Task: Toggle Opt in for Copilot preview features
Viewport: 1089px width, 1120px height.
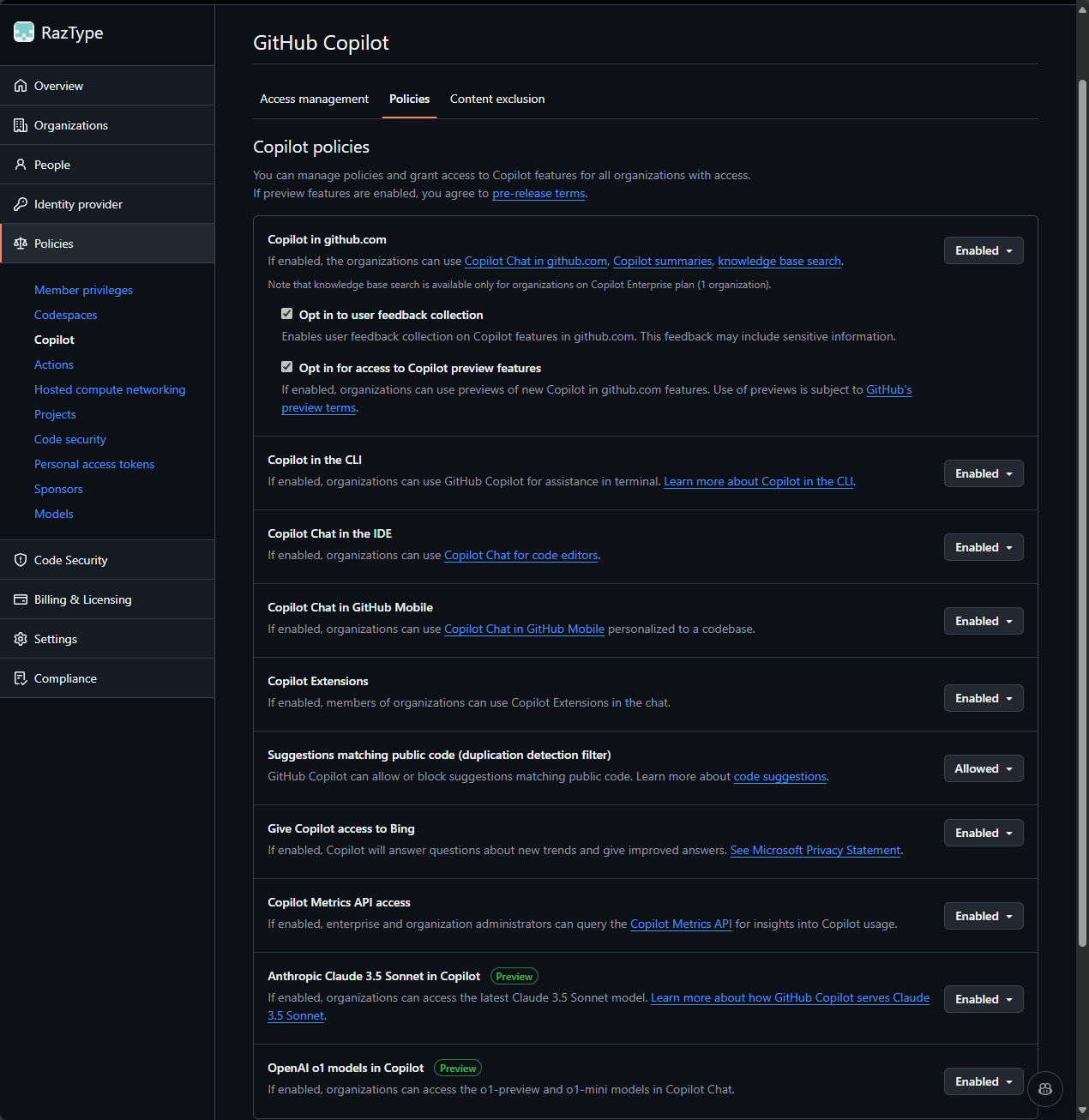Action: pyautogui.click(x=287, y=367)
